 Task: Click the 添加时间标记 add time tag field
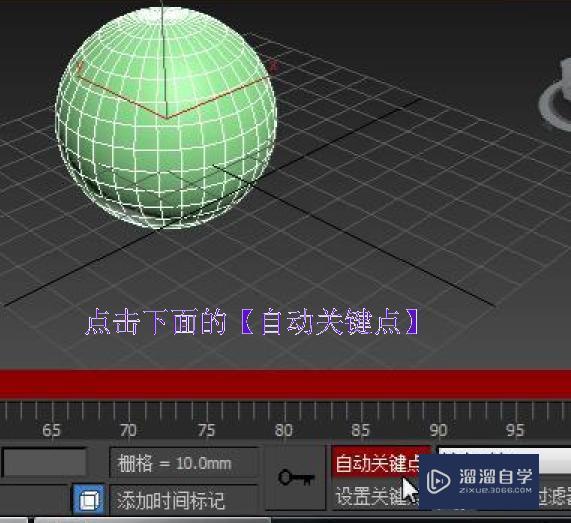[184, 499]
